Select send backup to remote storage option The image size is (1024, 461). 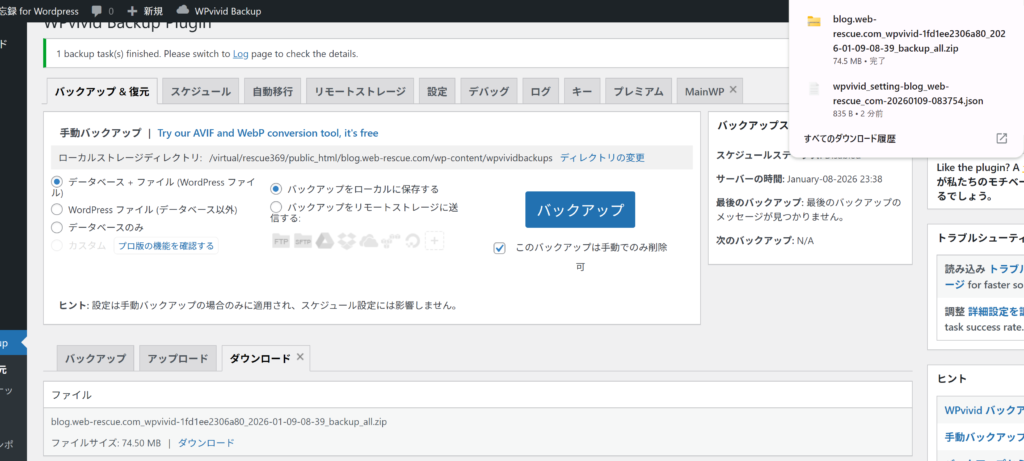[x=276, y=206]
